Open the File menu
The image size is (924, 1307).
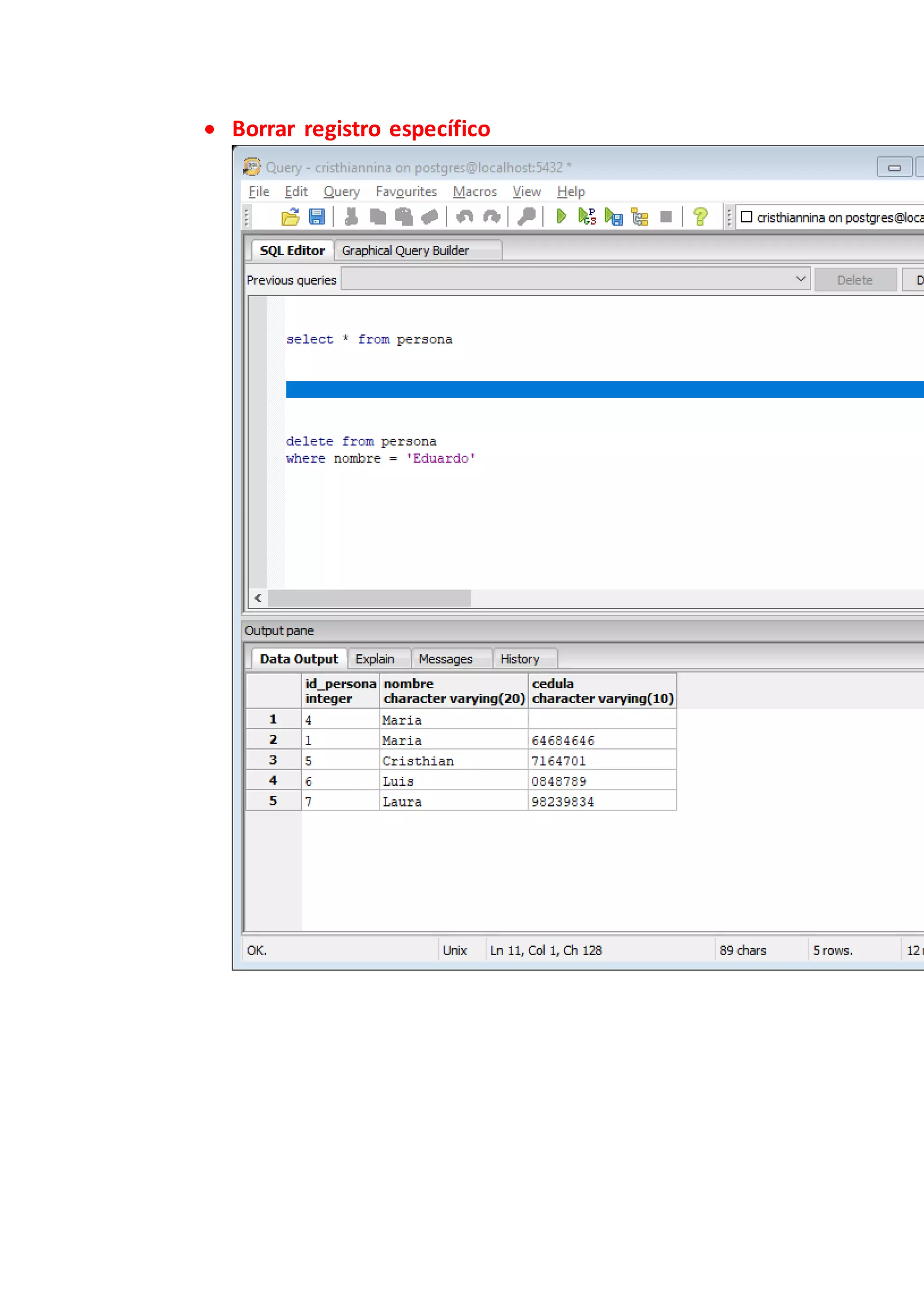(259, 192)
